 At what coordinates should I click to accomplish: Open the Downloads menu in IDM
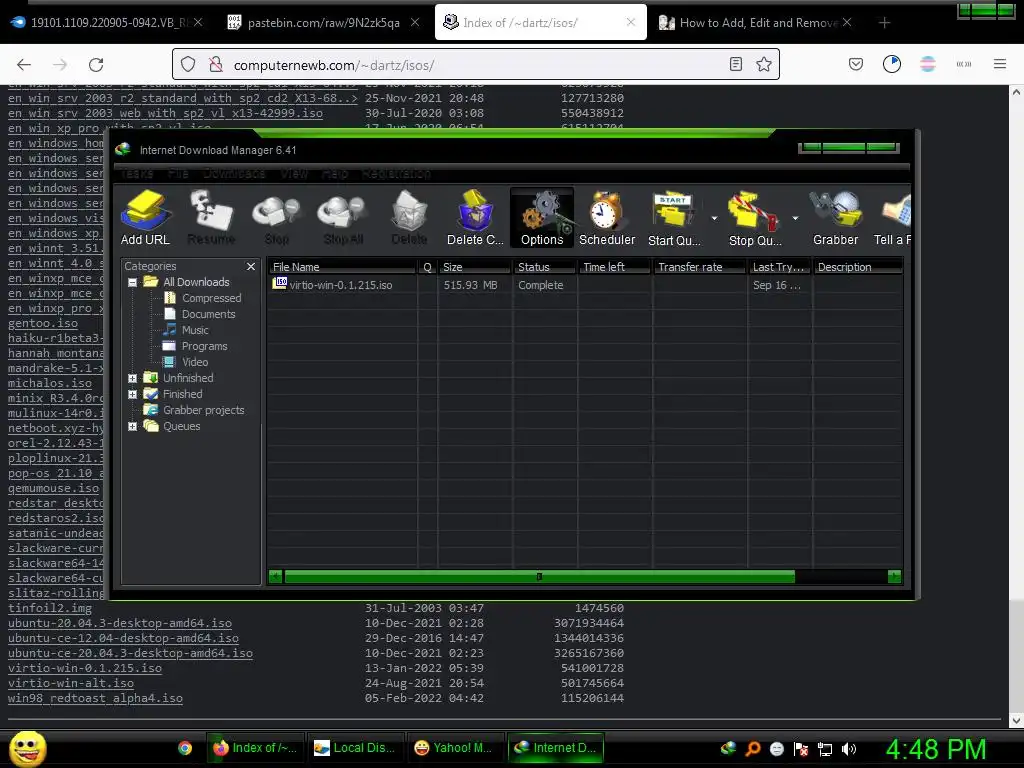234,173
